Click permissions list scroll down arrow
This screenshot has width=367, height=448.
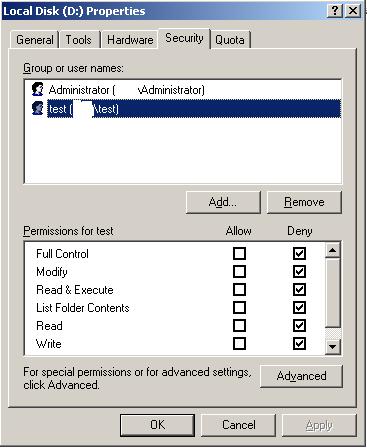332,347
